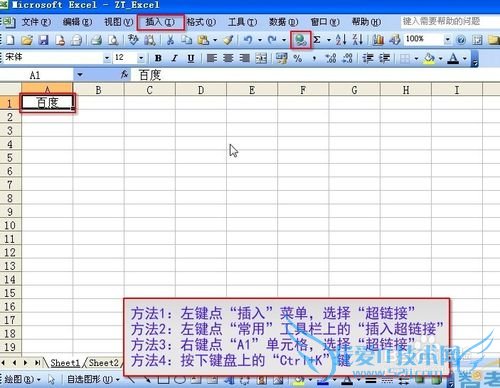500x388 pixels.
Task: Open the 格式 (Format) menu
Action: [201, 22]
